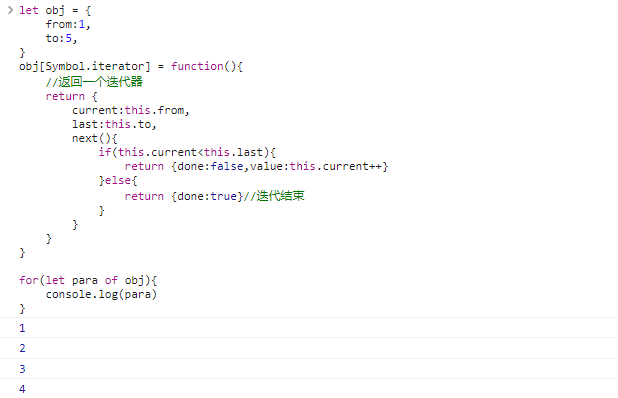
Task: Click the 'obj[Symbol.iterator]' assignment line
Action: pos(131,66)
